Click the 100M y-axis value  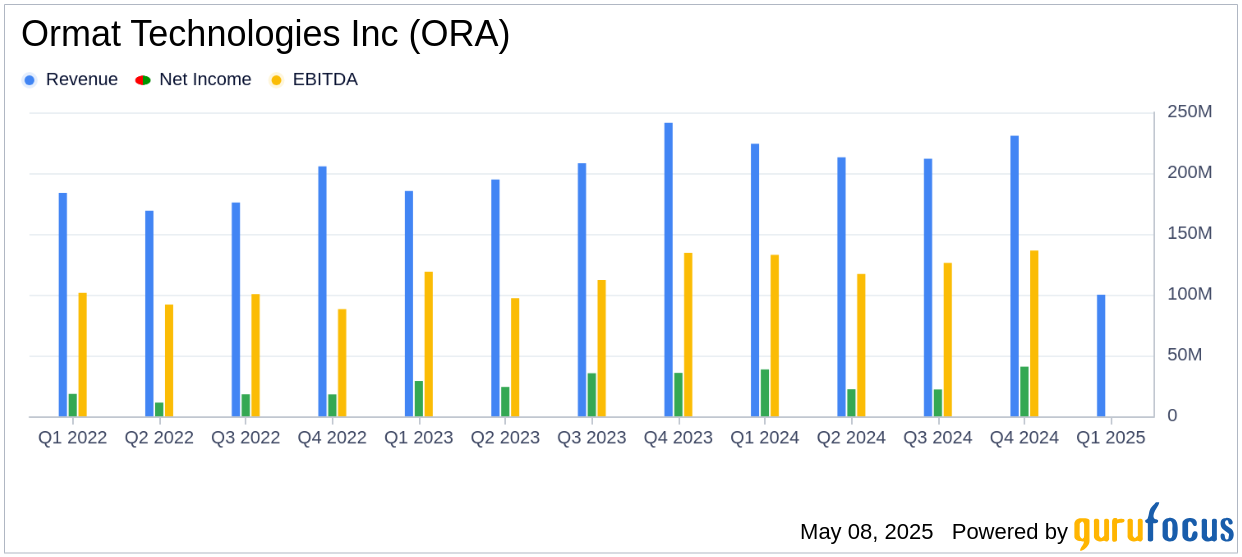[x=1190, y=294]
